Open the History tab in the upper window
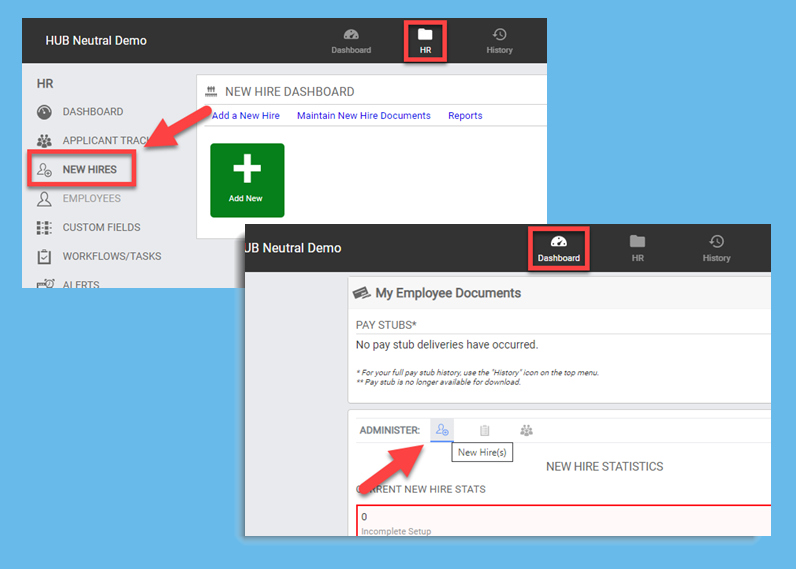This screenshot has width=796, height=569. coord(499,41)
